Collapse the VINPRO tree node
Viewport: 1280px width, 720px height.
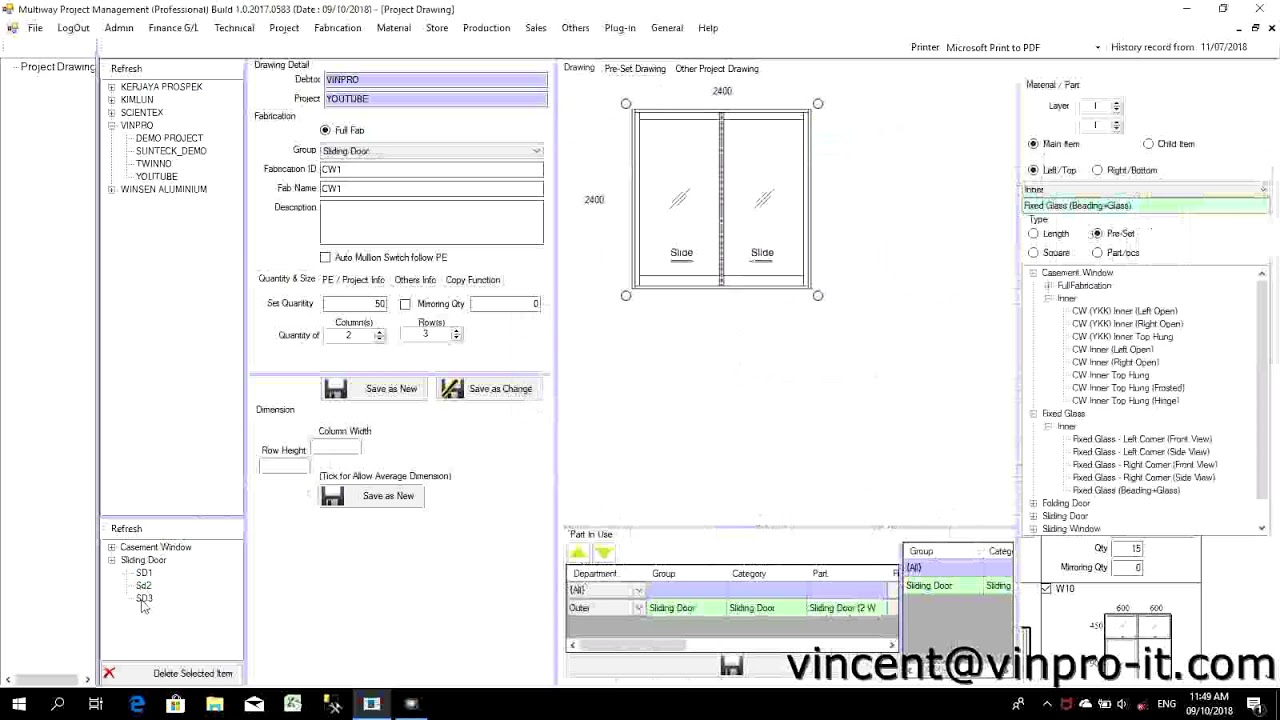pyautogui.click(x=112, y=126)
